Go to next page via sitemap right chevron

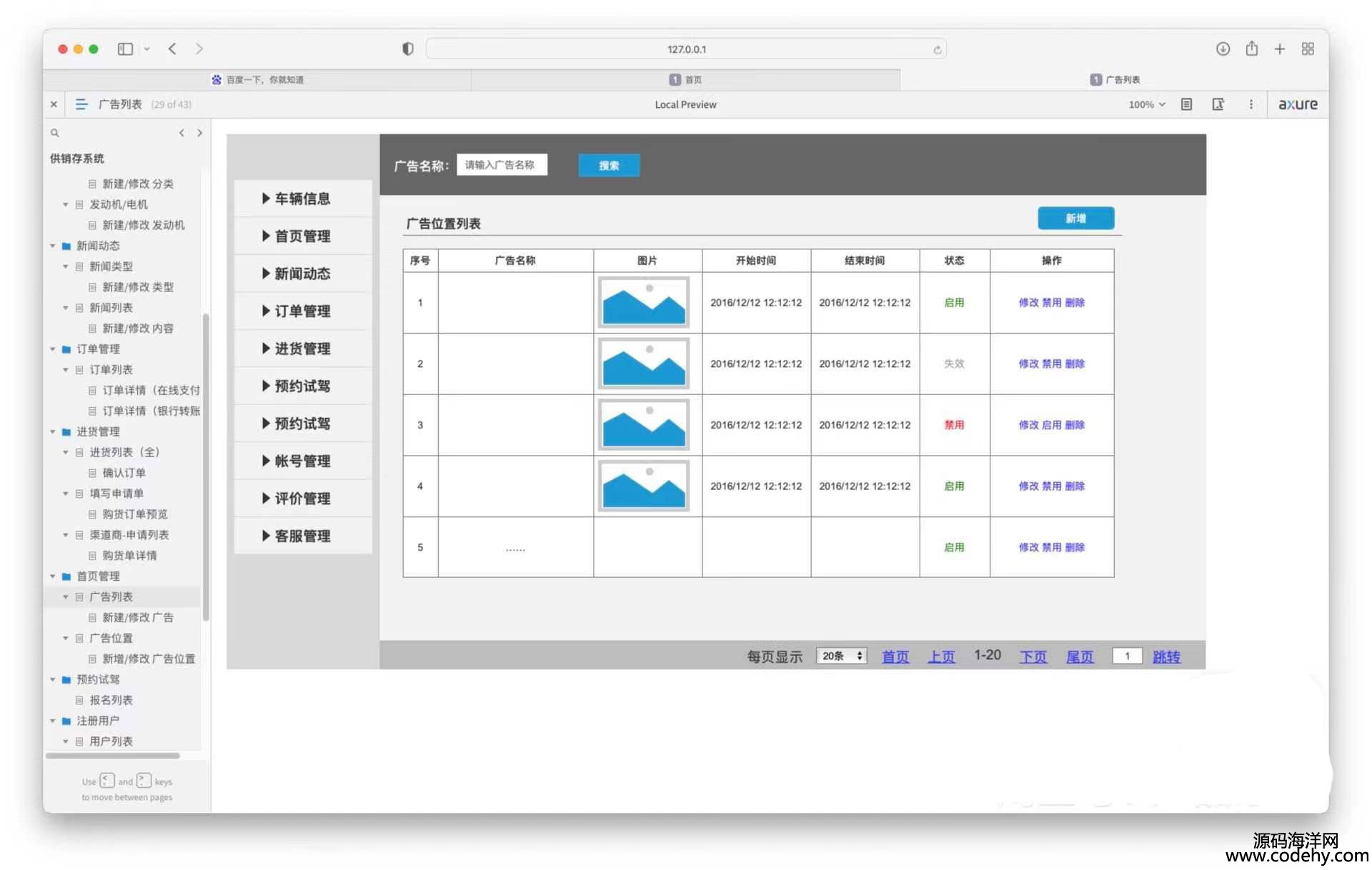click(199, 133)
